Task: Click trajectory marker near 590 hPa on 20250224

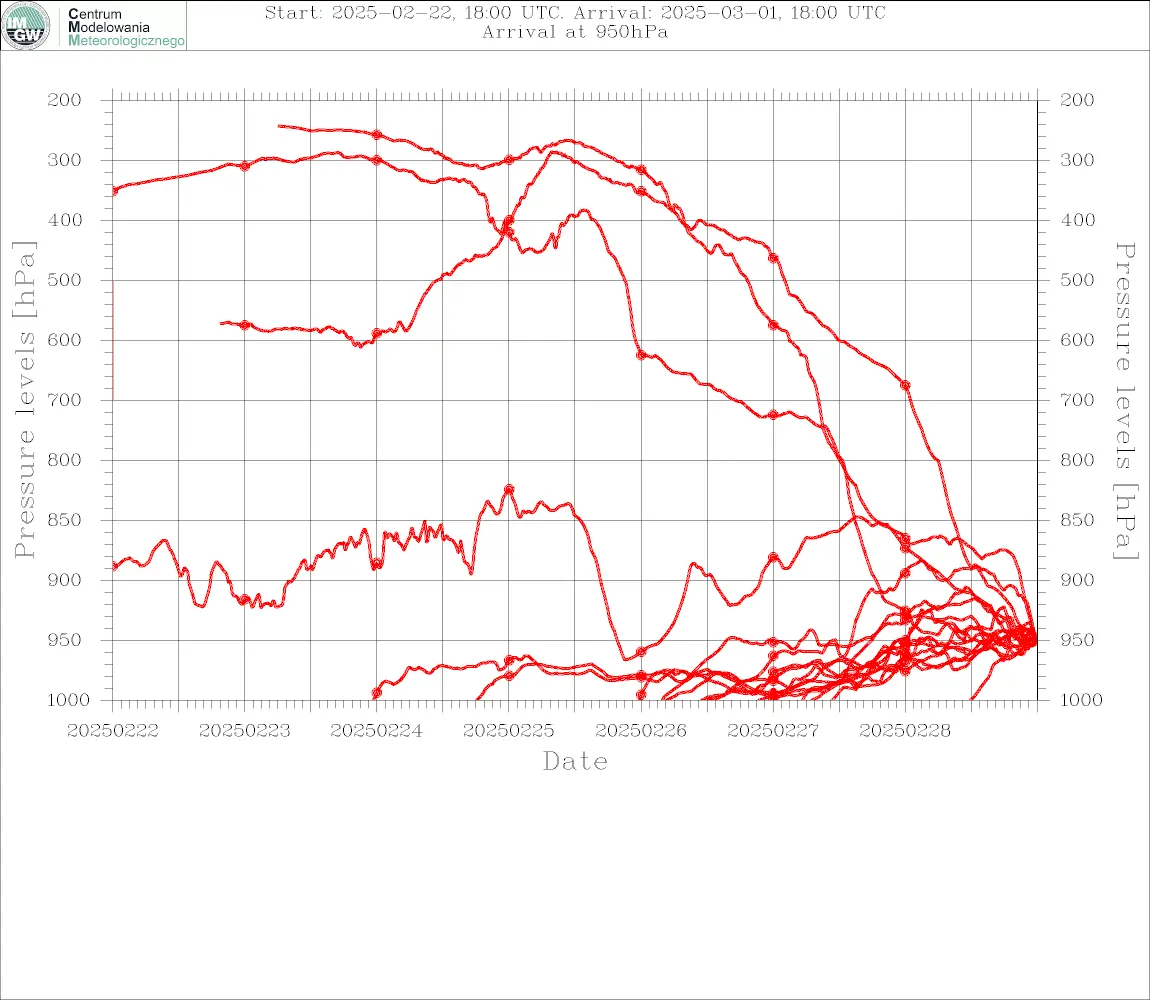Action: [x=377, y=334]
